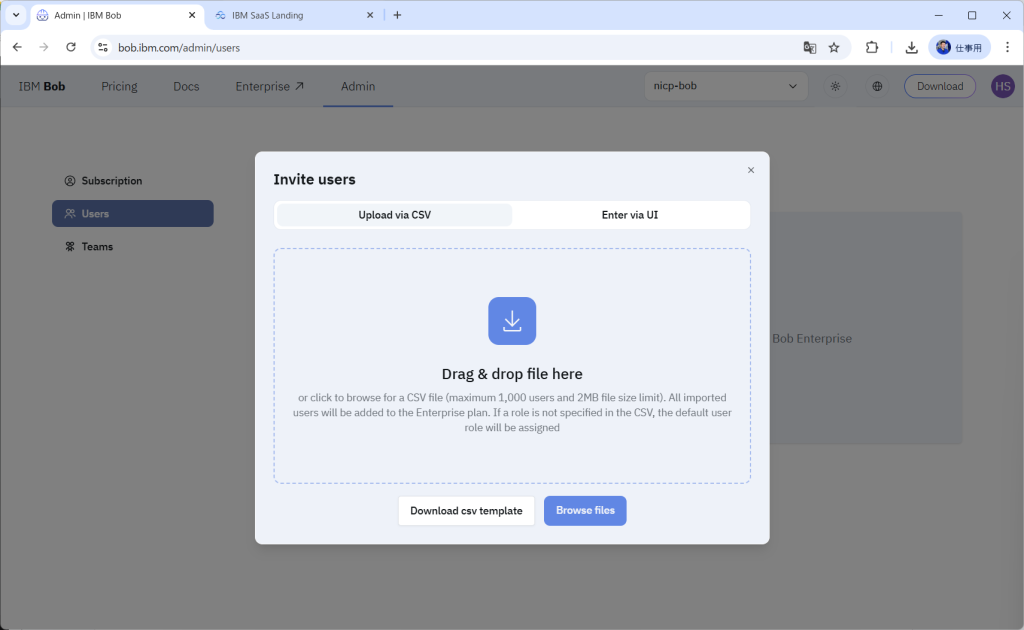Open the Chrome three-dot menu

(1007, 47)
